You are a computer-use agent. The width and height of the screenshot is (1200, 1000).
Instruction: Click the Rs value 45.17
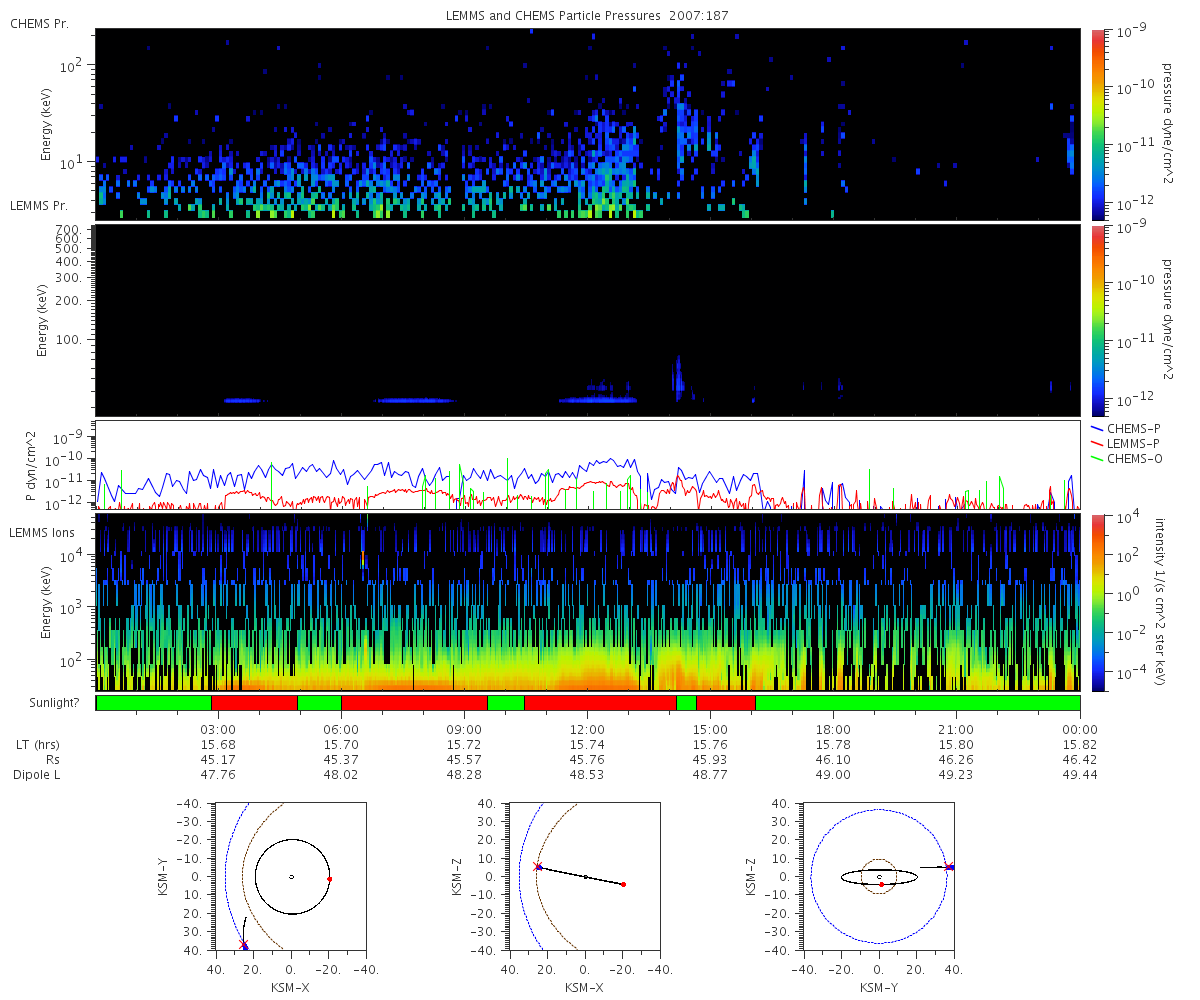[x=218, y=760]
